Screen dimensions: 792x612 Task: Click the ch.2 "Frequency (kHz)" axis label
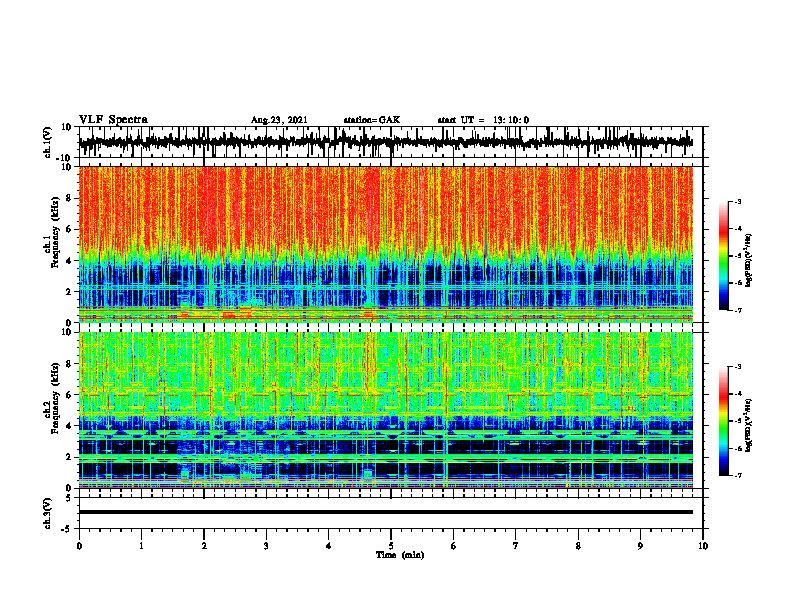(x=55, y=398)
